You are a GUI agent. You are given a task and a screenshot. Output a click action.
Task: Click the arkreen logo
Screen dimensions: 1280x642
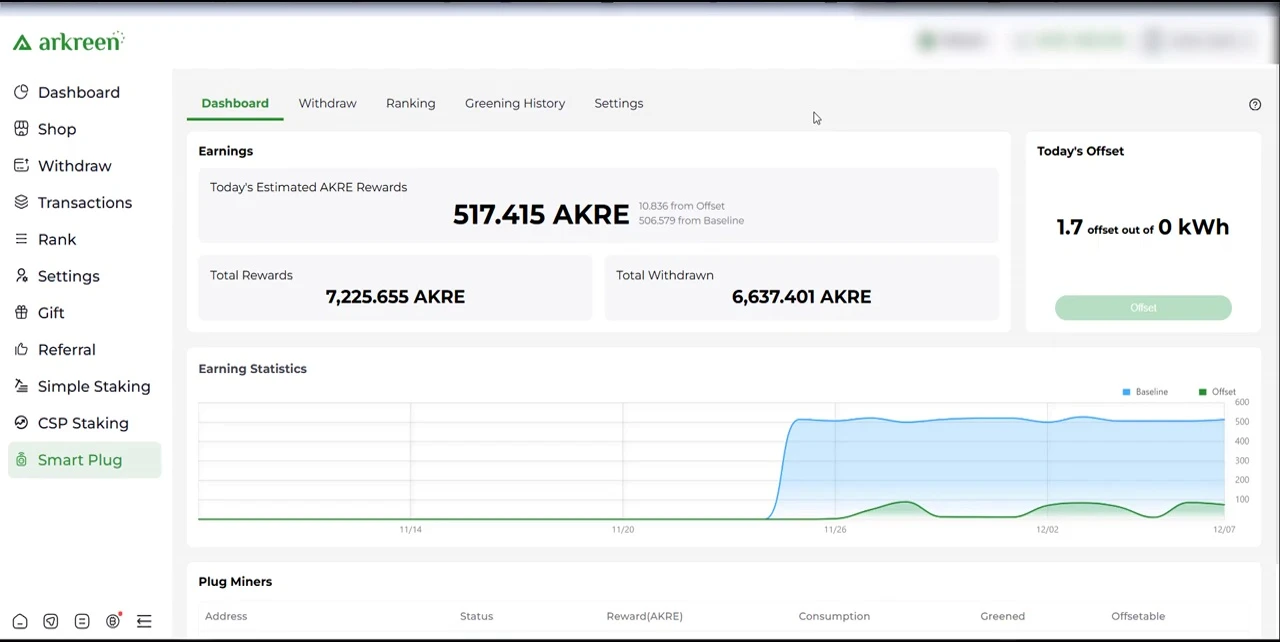click(68, 42)
